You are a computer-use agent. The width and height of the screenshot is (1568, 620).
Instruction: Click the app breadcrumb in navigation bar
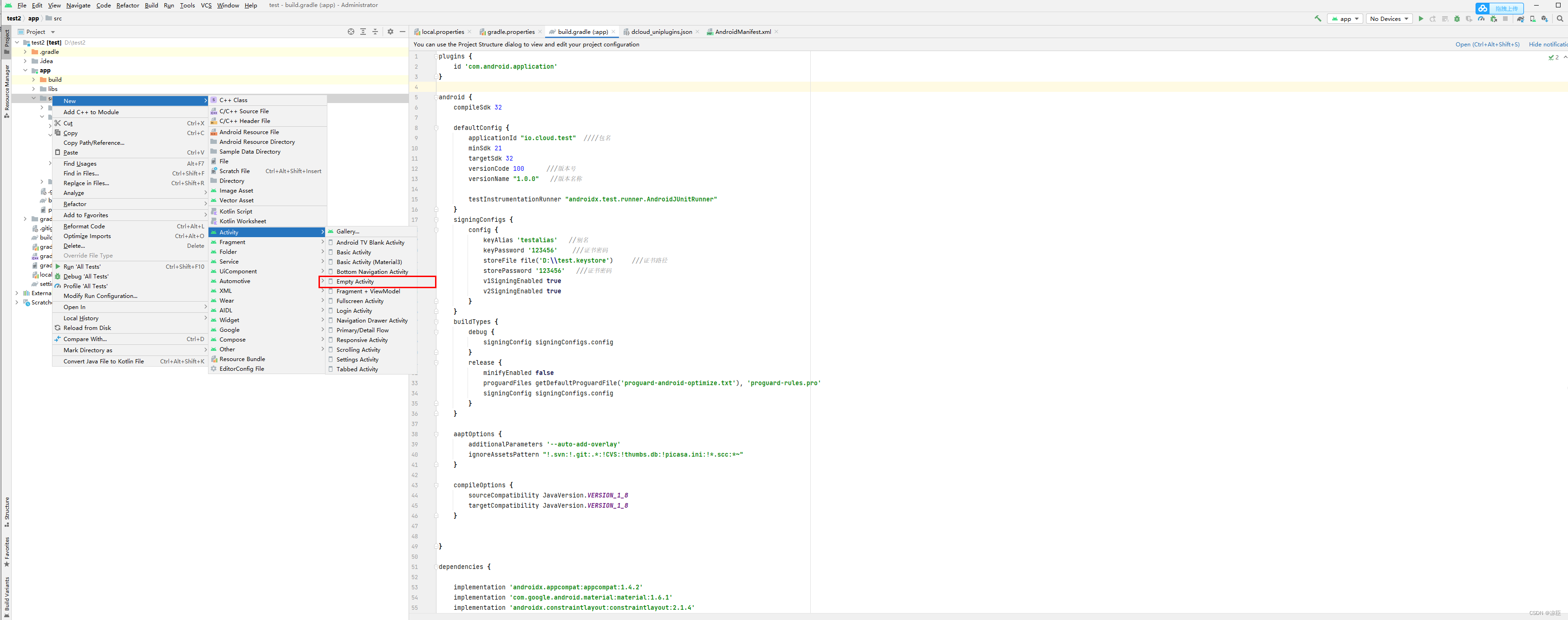coord(33,19)
